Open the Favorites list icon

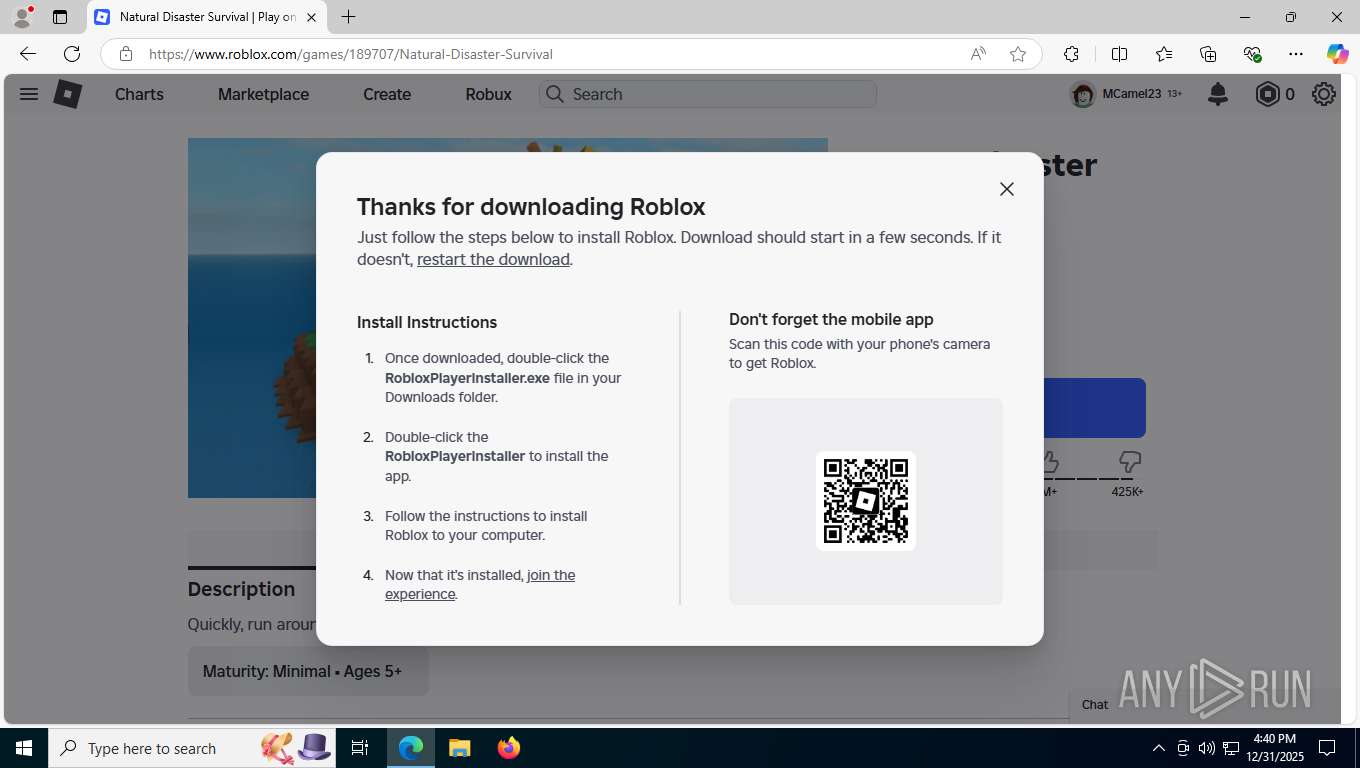pos(1164,54)
